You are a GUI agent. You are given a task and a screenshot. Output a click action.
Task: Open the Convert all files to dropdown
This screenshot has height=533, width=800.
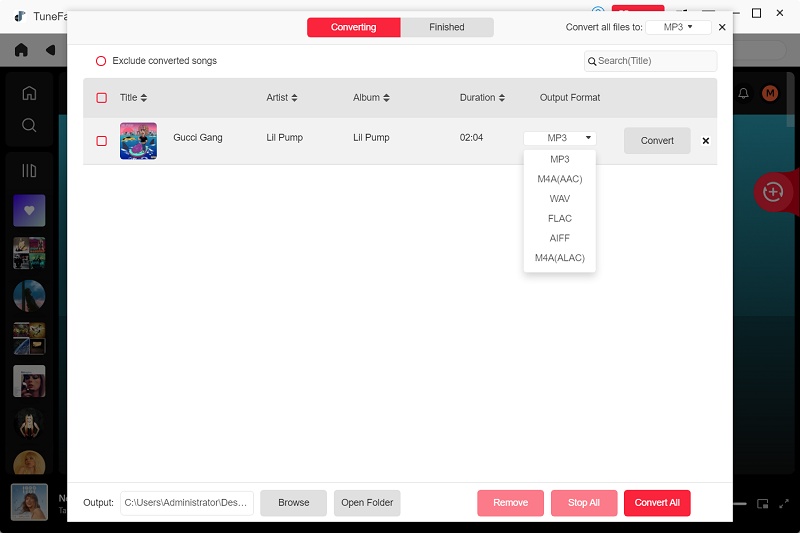(x=678, y=27)
